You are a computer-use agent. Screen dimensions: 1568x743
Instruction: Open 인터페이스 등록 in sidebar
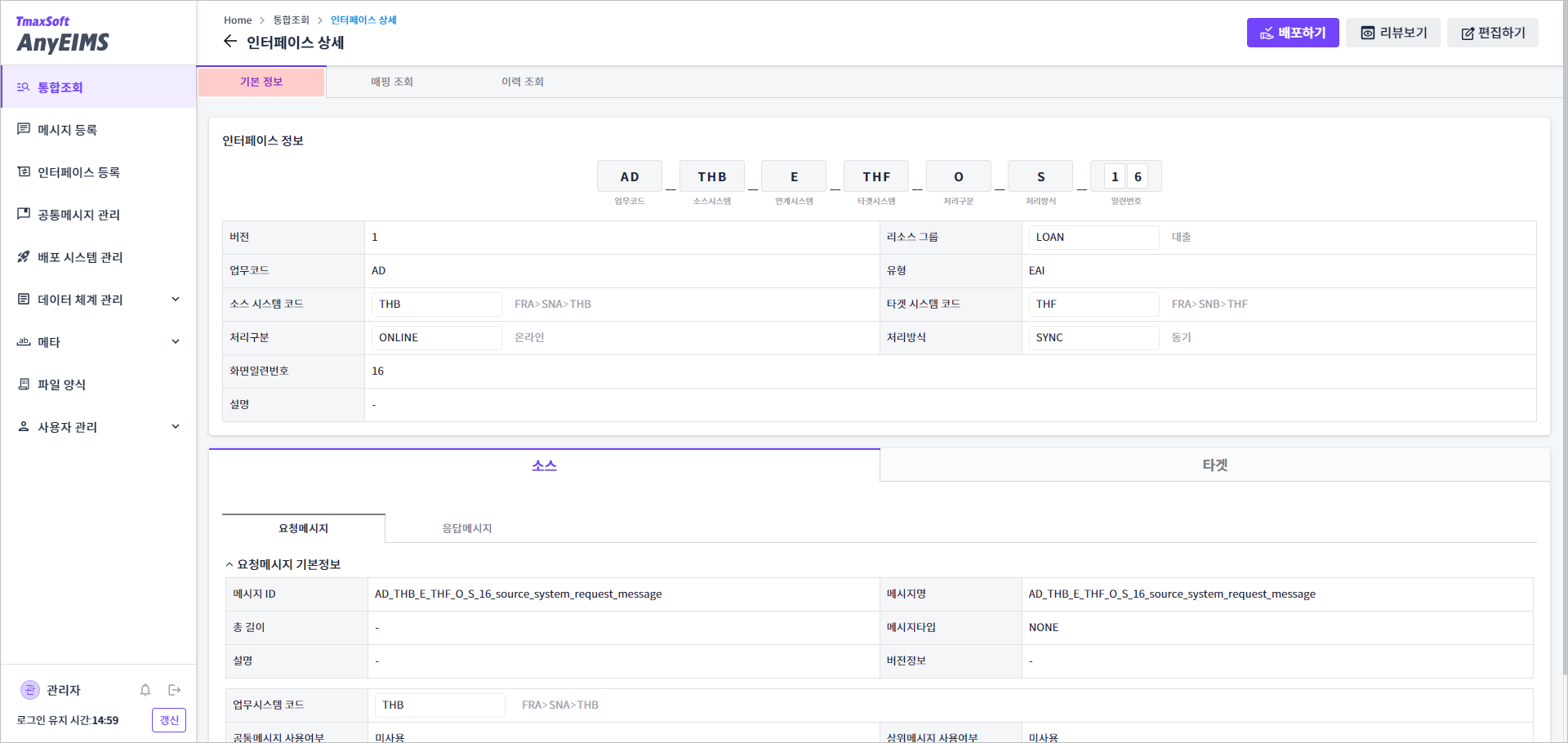[98, 172]
